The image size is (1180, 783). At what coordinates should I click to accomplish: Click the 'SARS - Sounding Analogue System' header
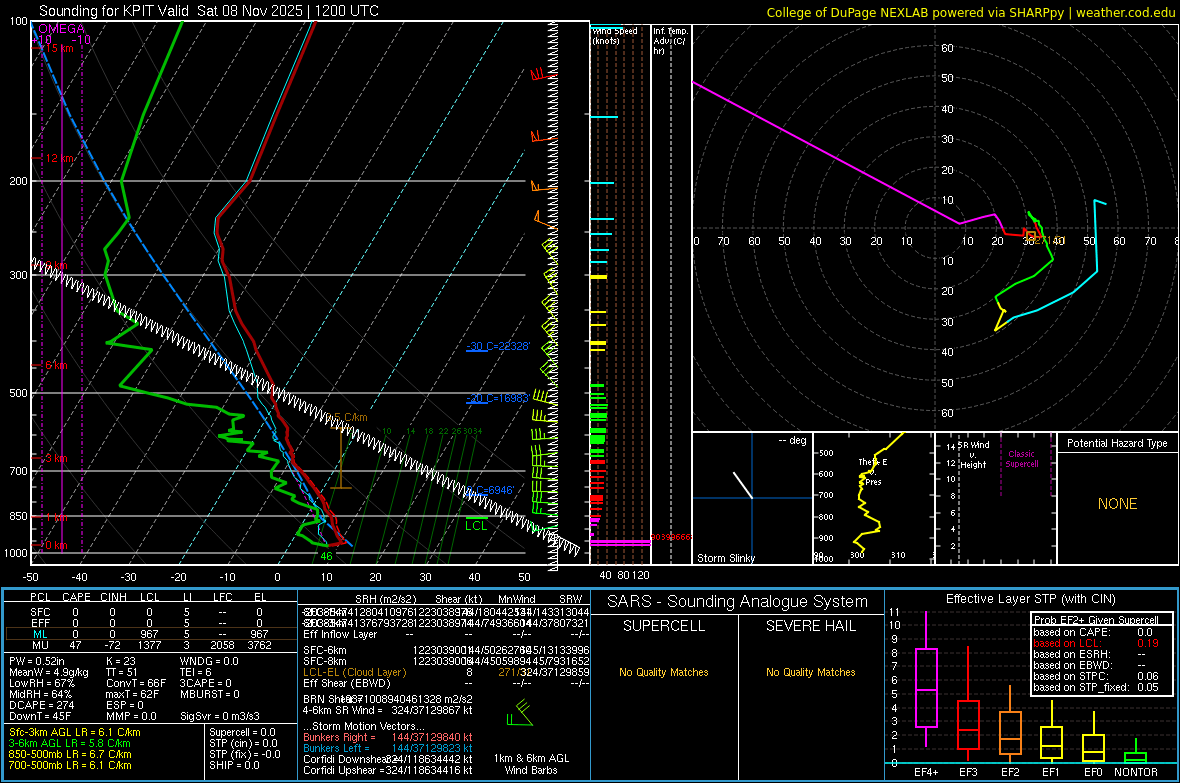tap(737, 602)
